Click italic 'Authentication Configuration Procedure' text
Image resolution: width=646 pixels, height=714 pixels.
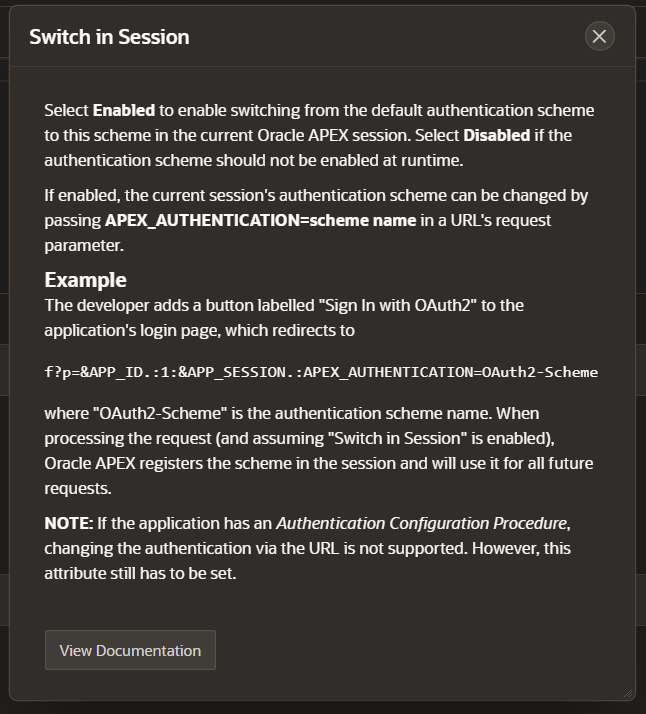(422, 523)
